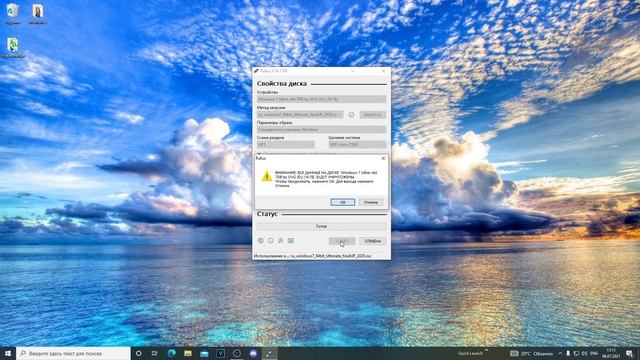The height and width of the screenshot is (360, 640).
Task: Click the microphone tray icon
Action: 568,353
